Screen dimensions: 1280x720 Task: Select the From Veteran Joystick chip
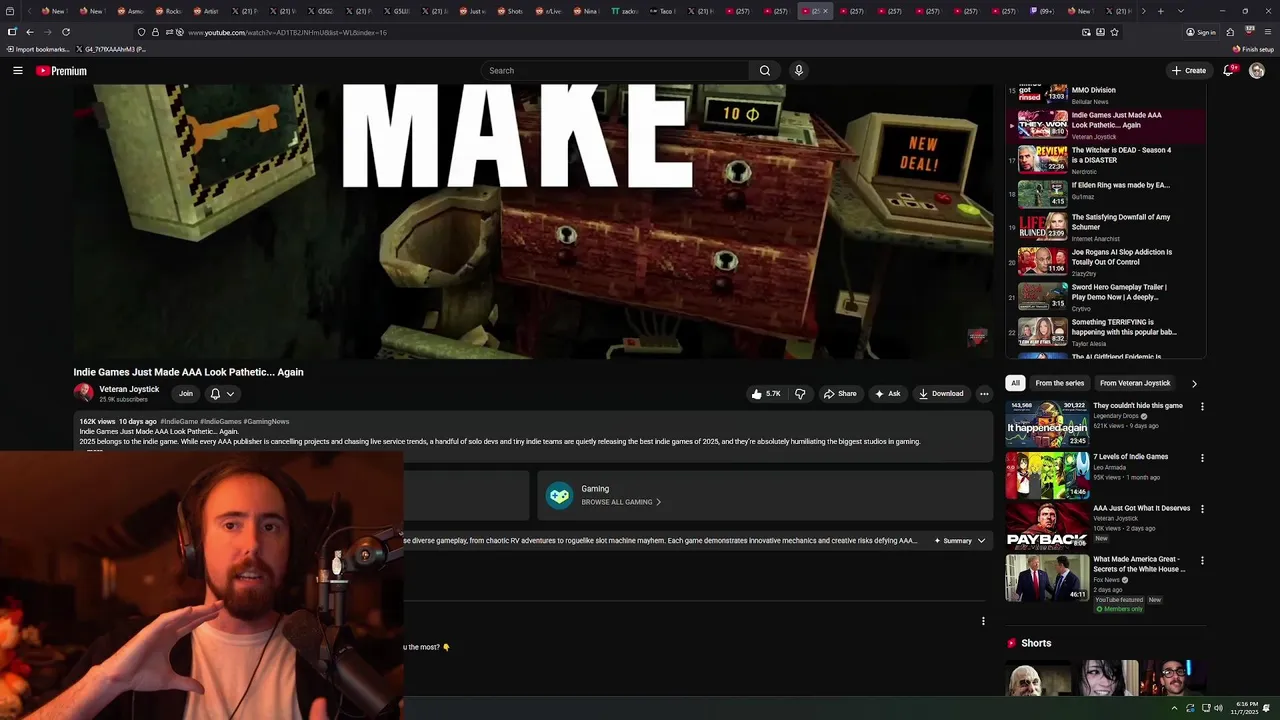pyautogui.click(x=1135, y=383)
